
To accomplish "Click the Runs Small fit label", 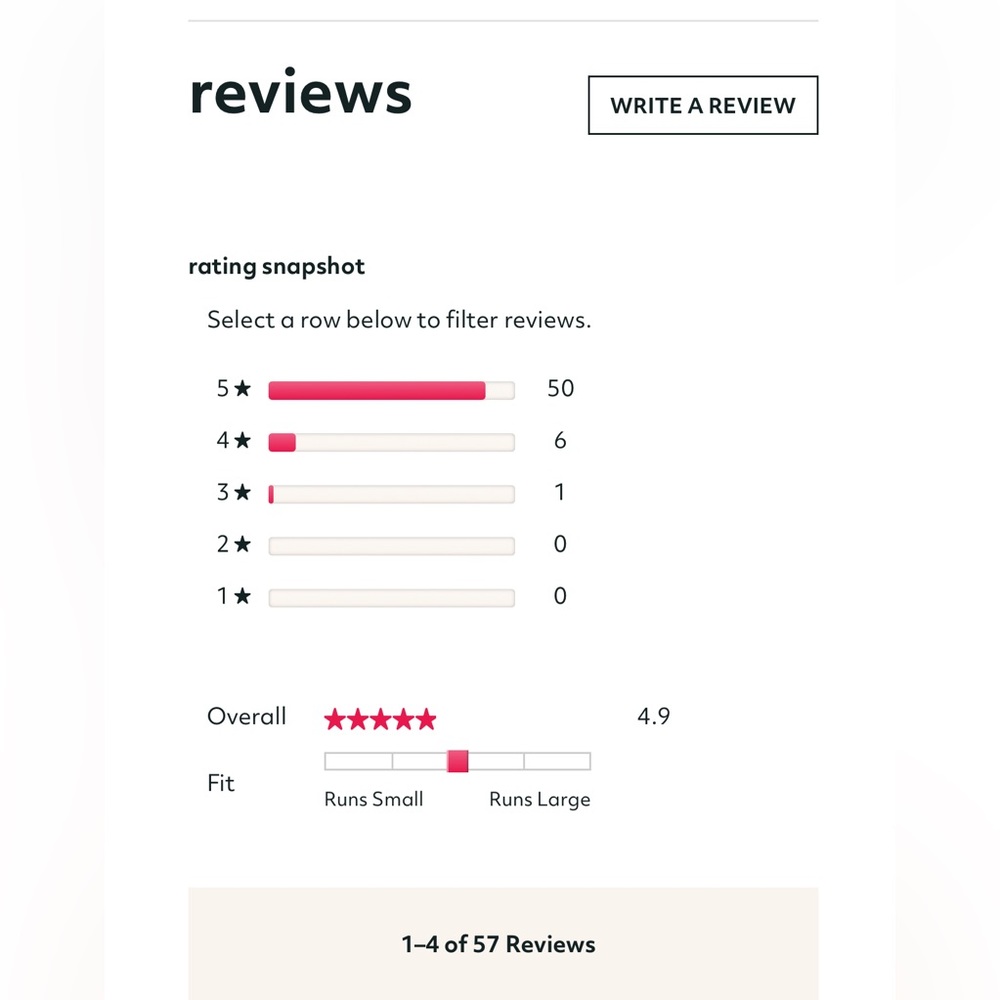I will [x=374, y=800].
